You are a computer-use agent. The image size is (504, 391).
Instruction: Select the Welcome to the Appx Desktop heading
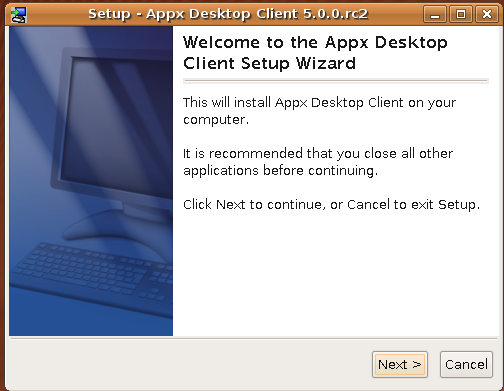click(x=315, y=43)
